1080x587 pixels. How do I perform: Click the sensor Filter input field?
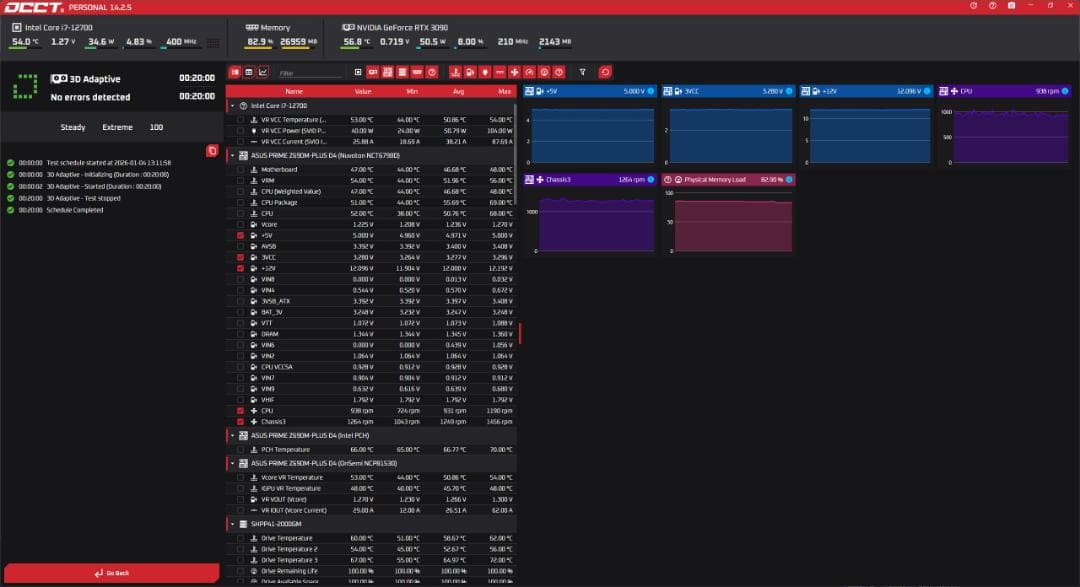tap(310, 73)
